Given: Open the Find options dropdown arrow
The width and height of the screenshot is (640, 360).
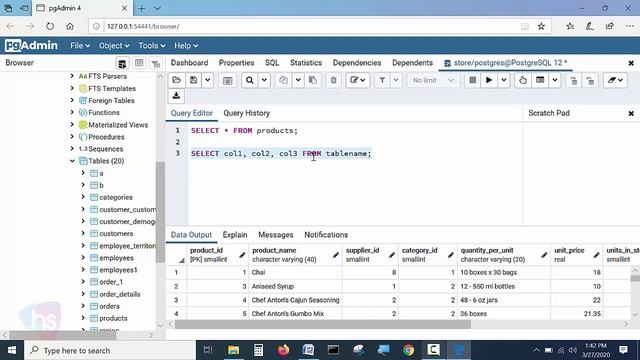Looking at the screenshot, I should pos(264,80).
